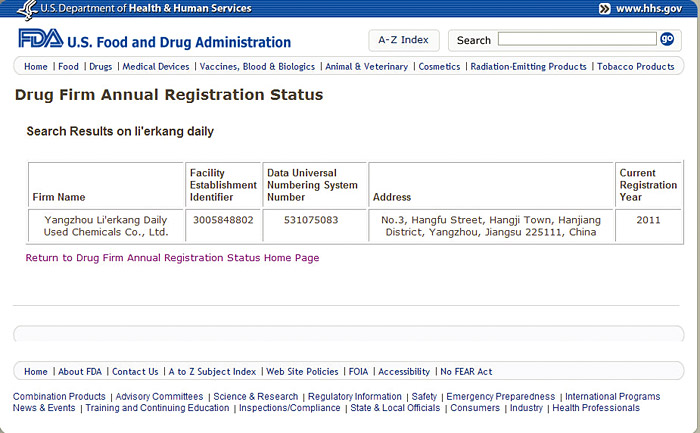The width and height of the screenshot is (700, 433).
Task: Click Search Results on li'erkang daily text
Action: 120,131
